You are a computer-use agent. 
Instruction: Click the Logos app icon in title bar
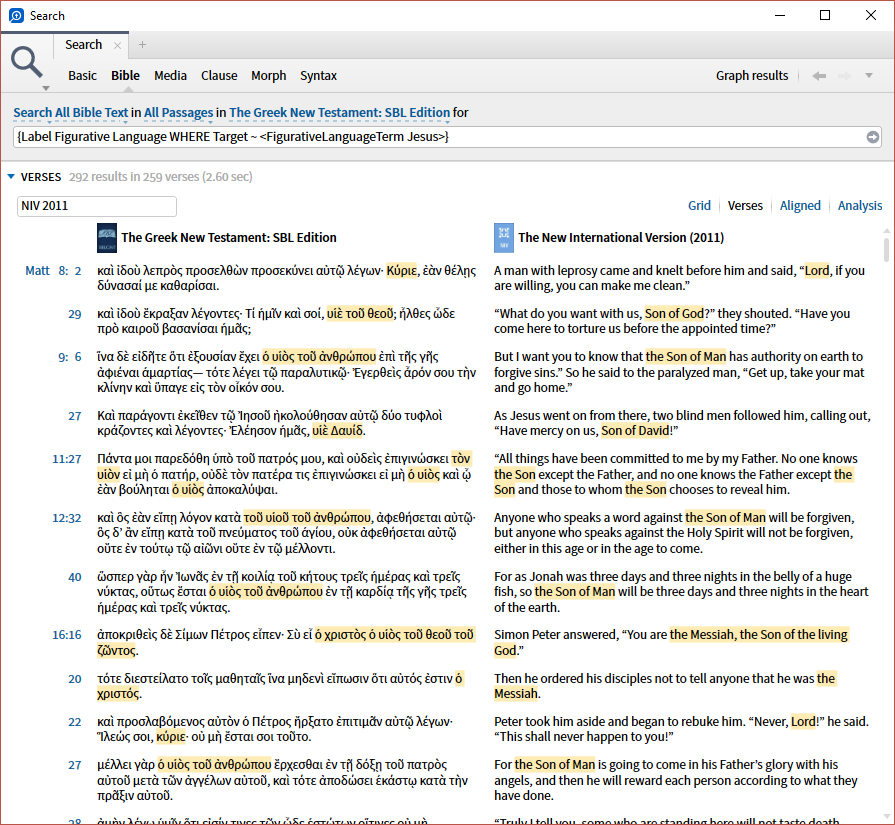coord(17,15)
